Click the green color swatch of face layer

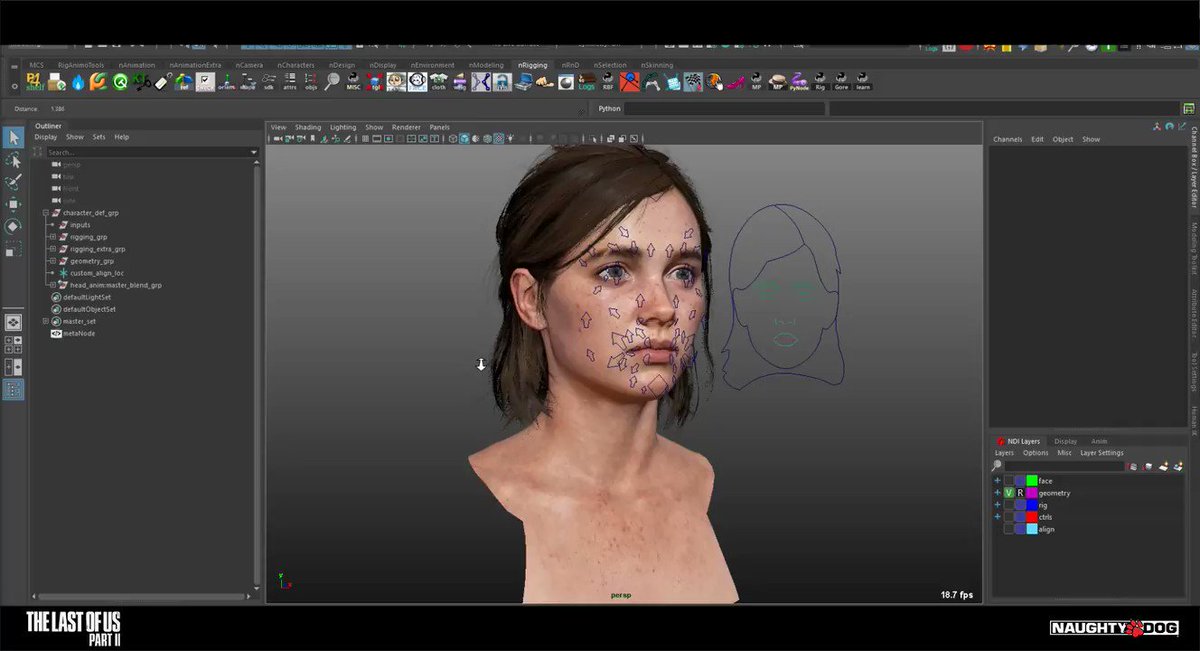coord(1032,481)
